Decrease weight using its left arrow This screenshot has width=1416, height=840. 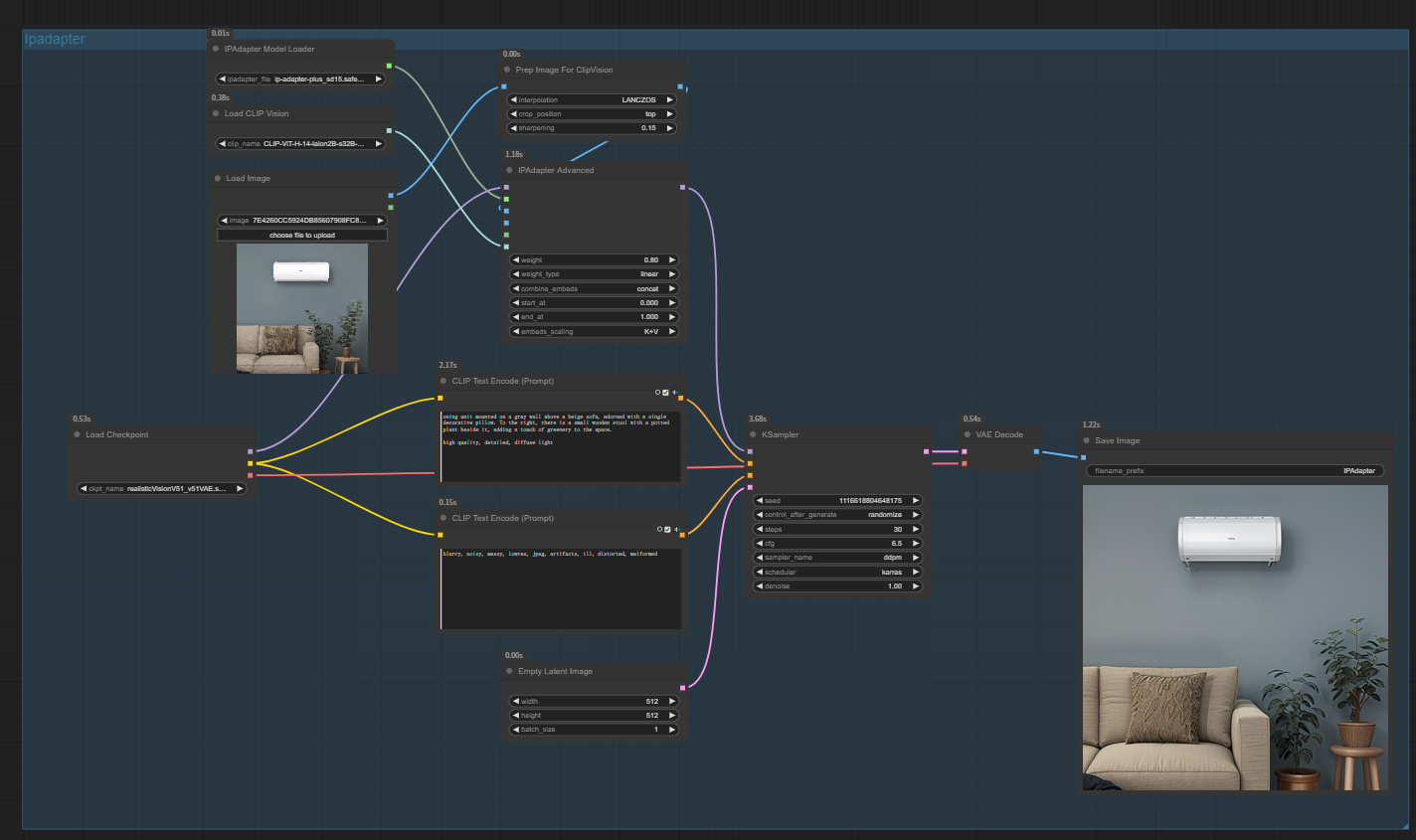point(518,259)
